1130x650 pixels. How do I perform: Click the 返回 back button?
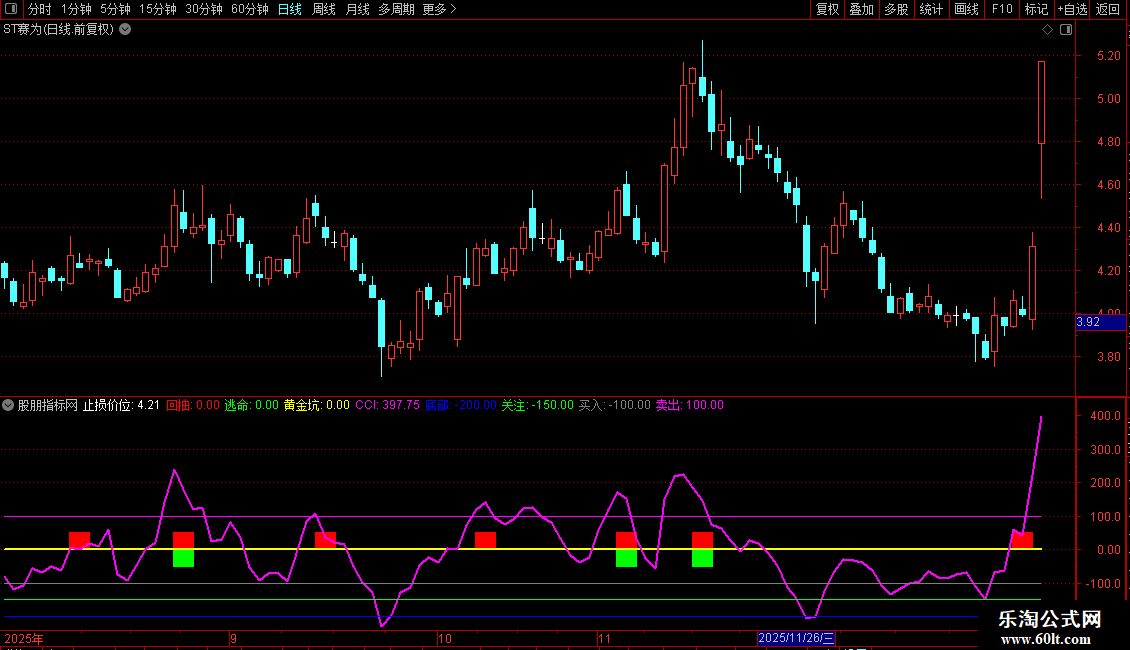click(1108, 9)
